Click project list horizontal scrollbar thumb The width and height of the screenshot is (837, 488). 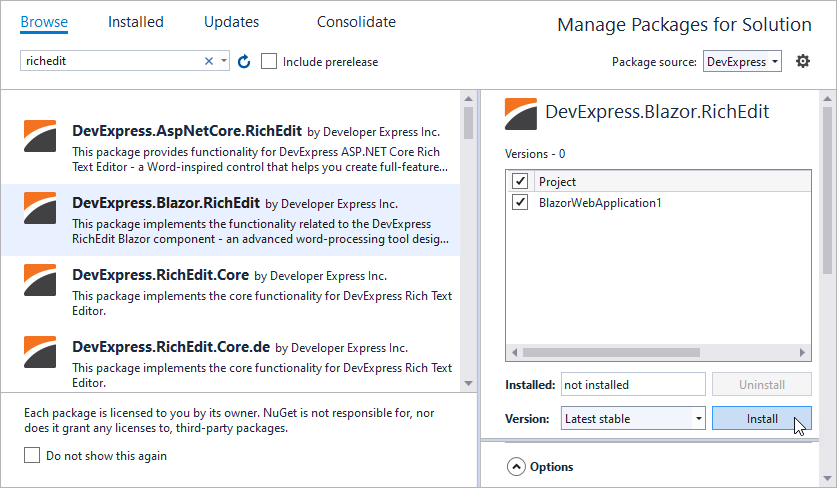(x=611, y=352)
